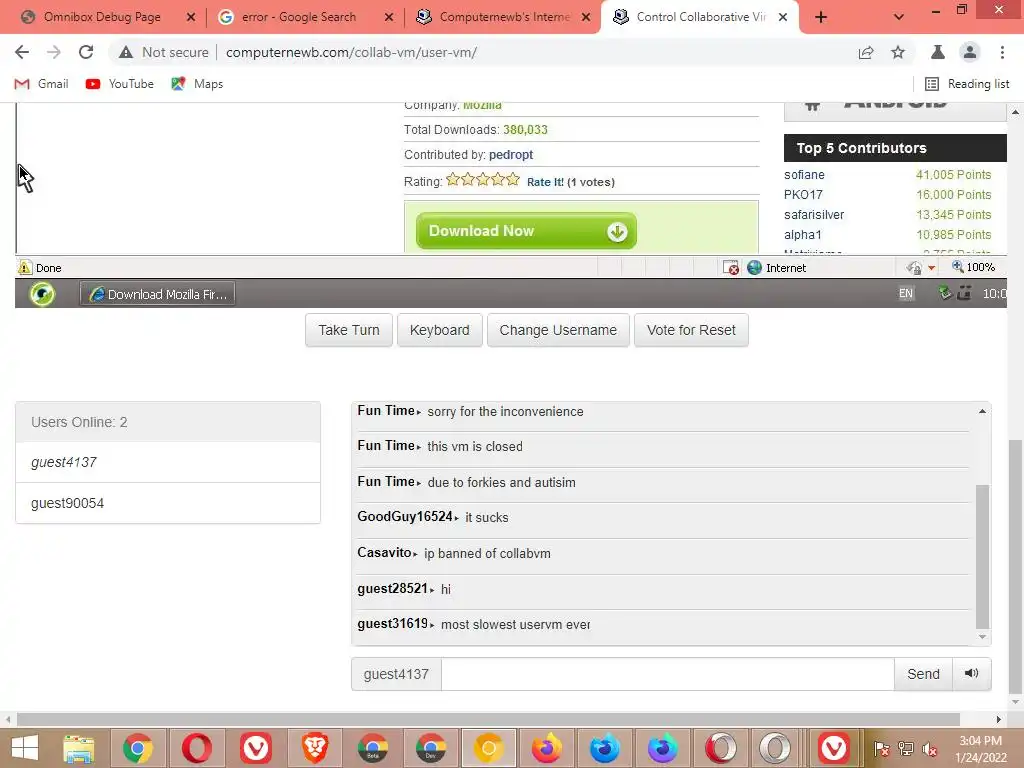Image resolution: width=1024 pixels, height=768 pixels.
Task: Toggle chat sound with the speaker icon
Action: (x=972, y=673)
